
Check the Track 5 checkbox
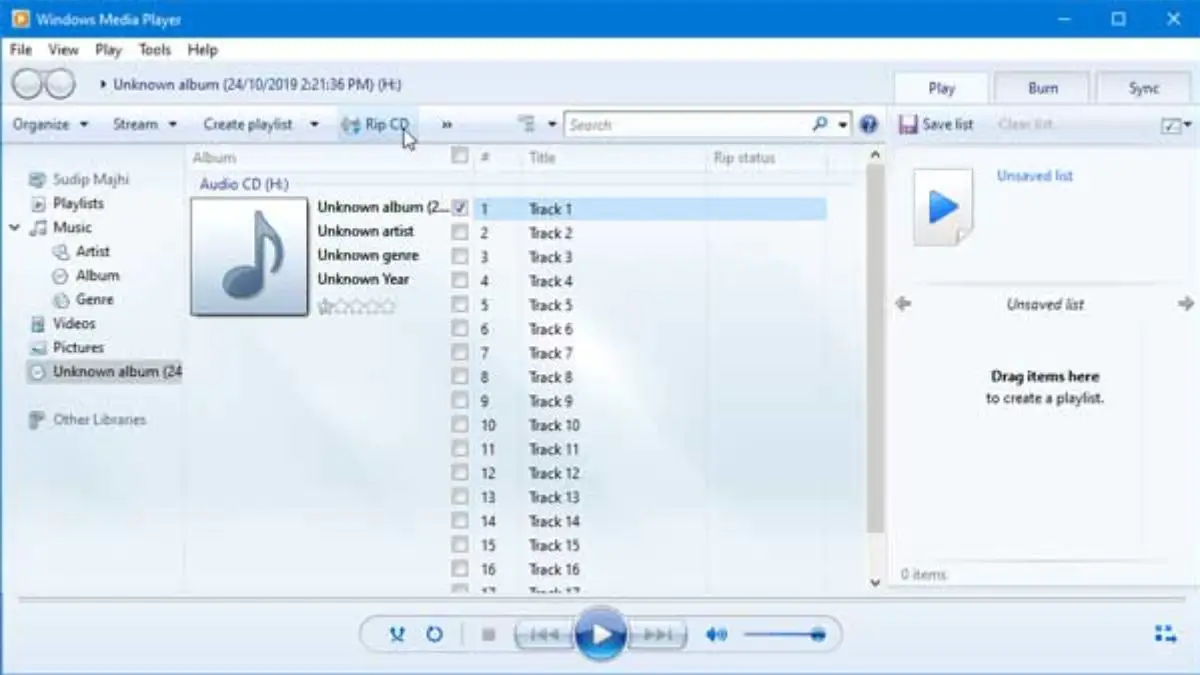459,304
